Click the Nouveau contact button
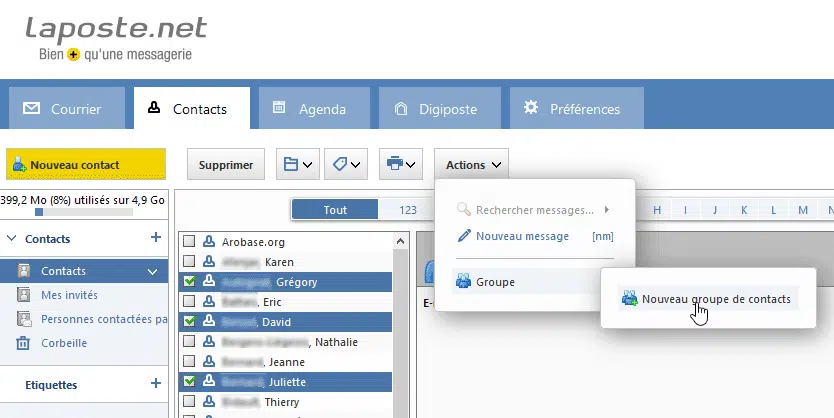 point(86,164)
